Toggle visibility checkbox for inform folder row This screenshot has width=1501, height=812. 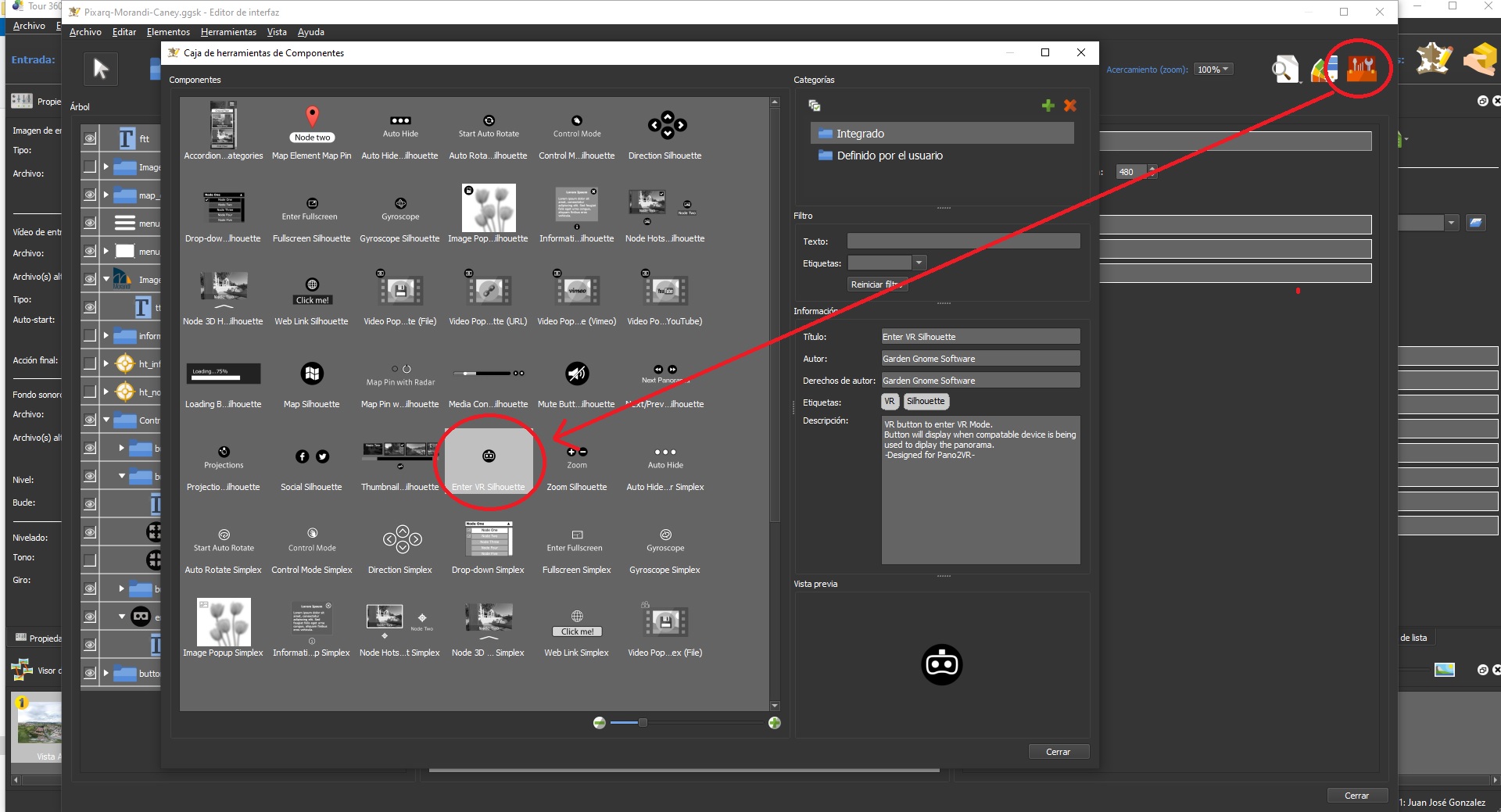[x=90, y=335]
